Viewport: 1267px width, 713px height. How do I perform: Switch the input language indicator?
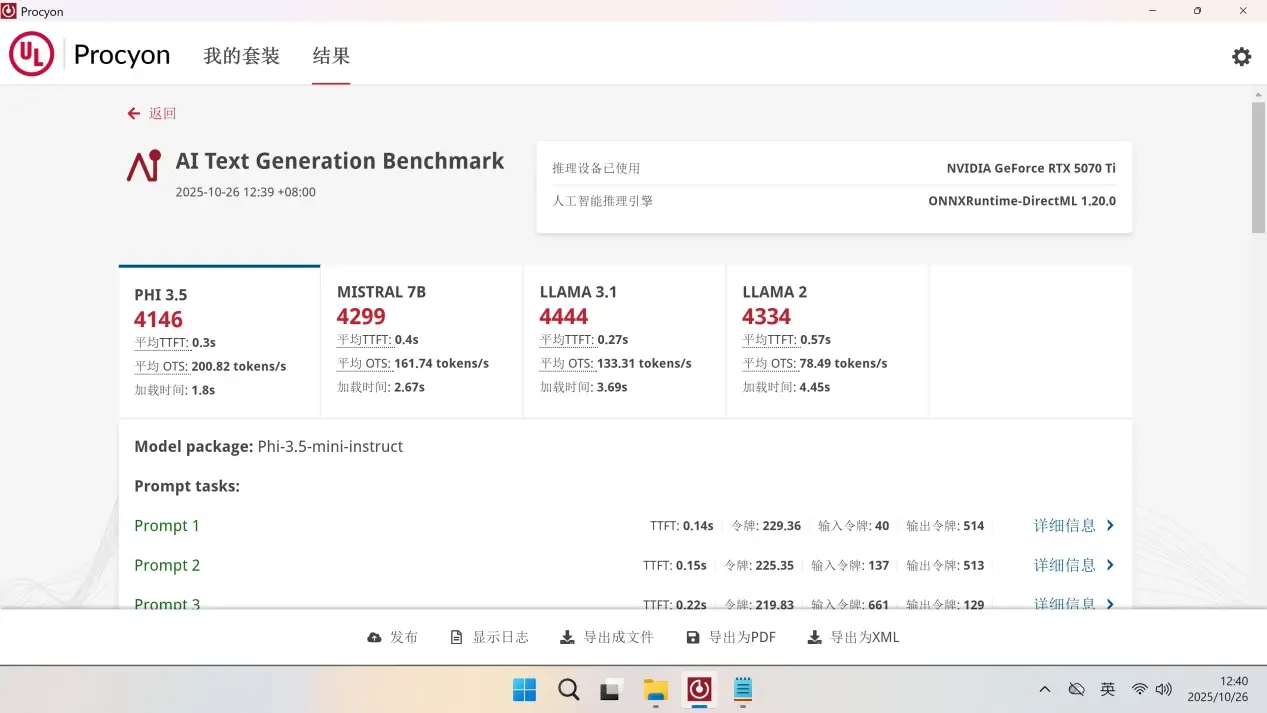pos(1108,690)
